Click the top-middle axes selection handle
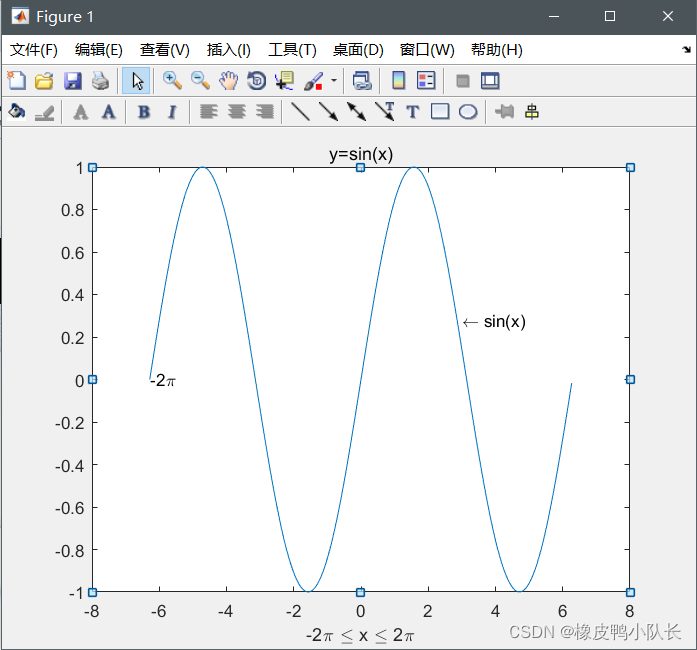The image size is (697, 650). [x=361, y=168]
